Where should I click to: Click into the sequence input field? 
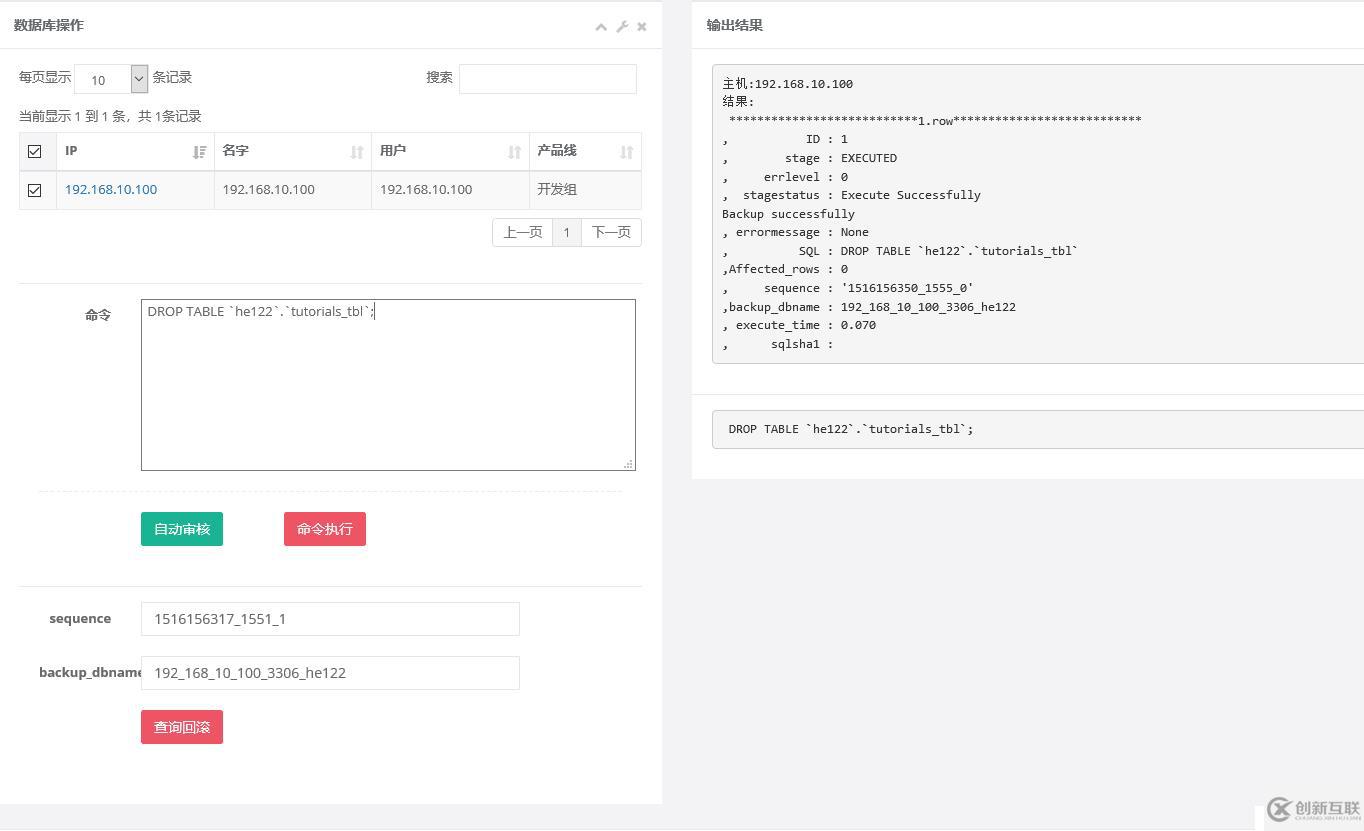[x=330, y=619]
